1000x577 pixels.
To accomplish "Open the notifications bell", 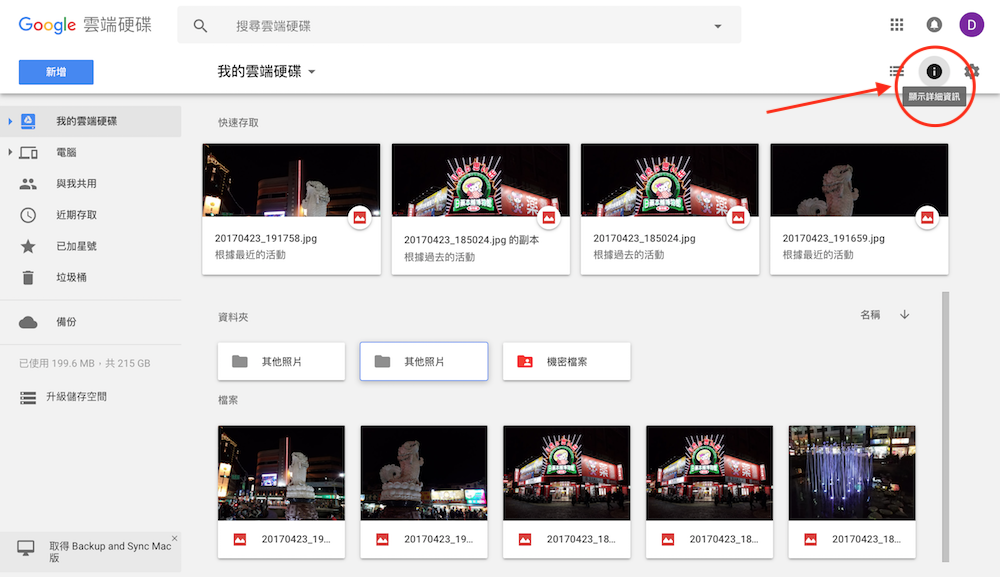I will point(933,24).
